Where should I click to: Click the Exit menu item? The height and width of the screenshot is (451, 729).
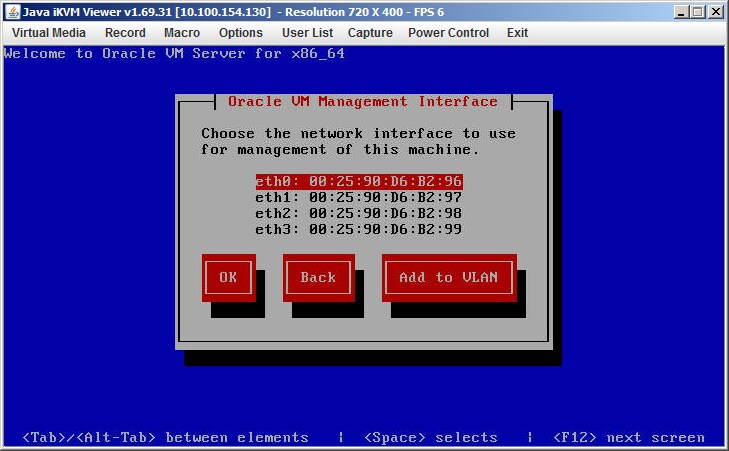517,33
